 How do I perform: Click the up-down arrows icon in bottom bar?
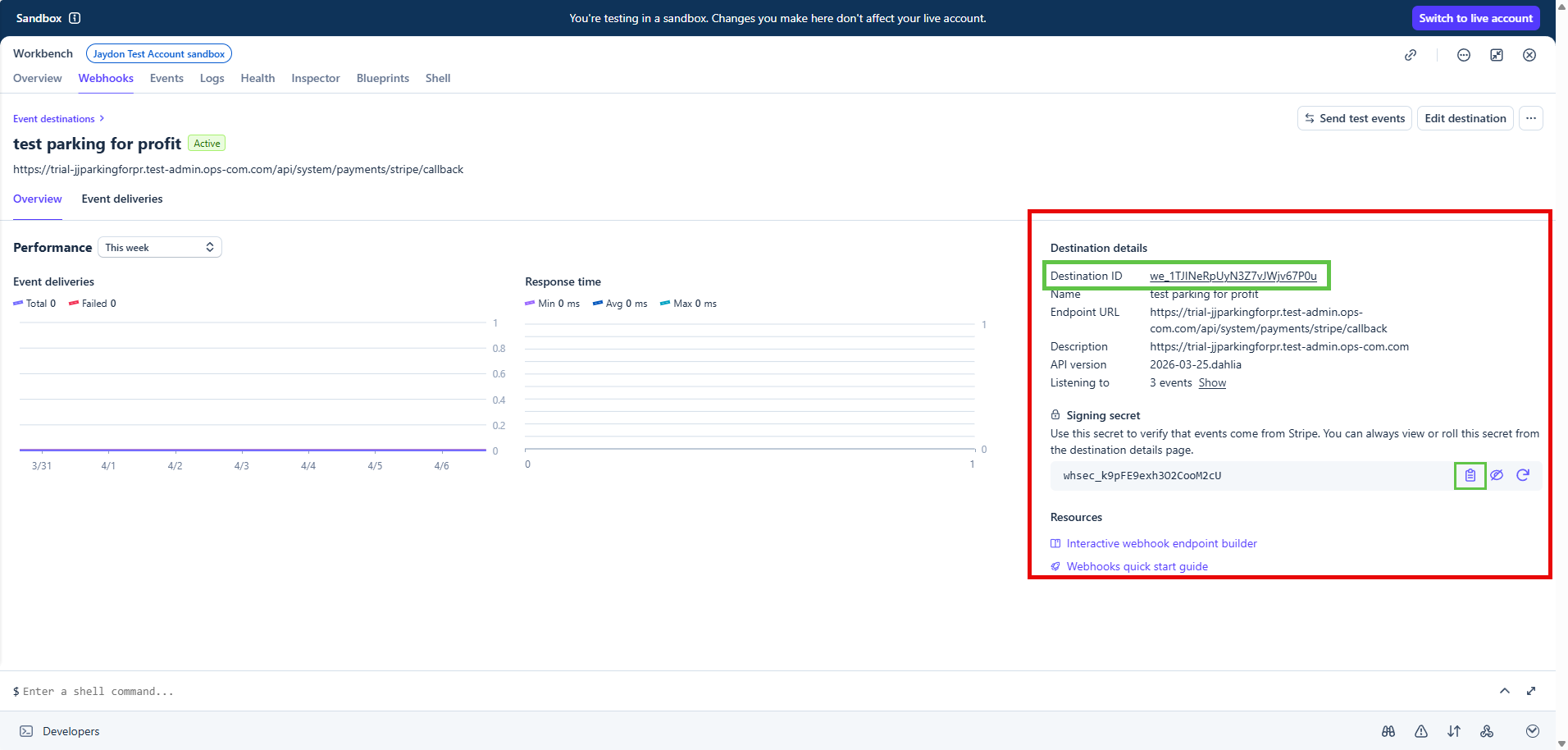pos(1454,731)
